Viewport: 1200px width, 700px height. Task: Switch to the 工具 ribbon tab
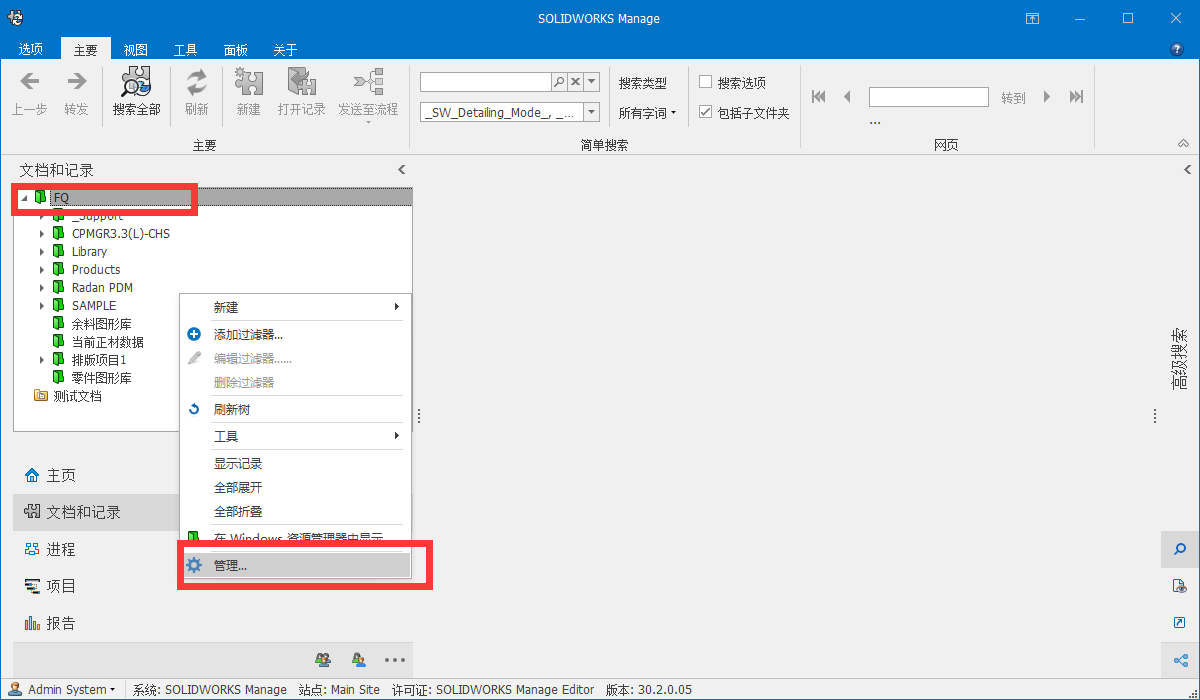click(x=186, y=49)
